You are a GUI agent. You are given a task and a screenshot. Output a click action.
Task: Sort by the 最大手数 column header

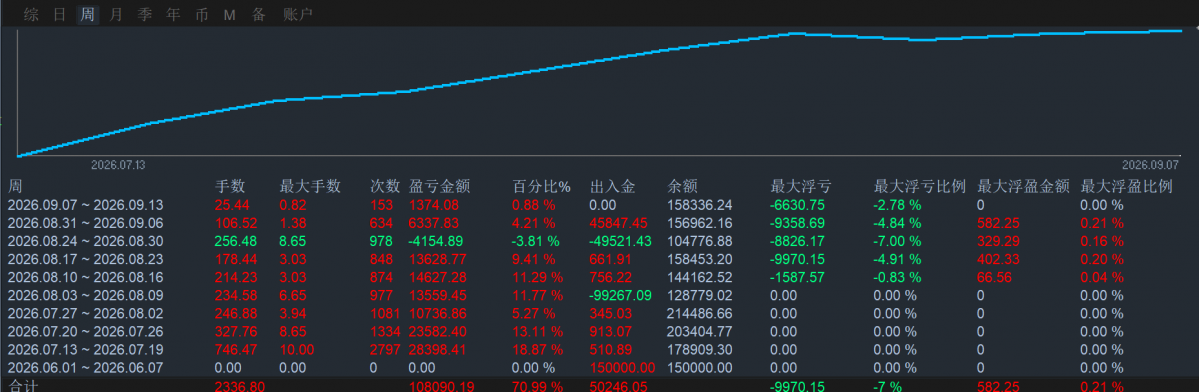[x=310, y=186]
